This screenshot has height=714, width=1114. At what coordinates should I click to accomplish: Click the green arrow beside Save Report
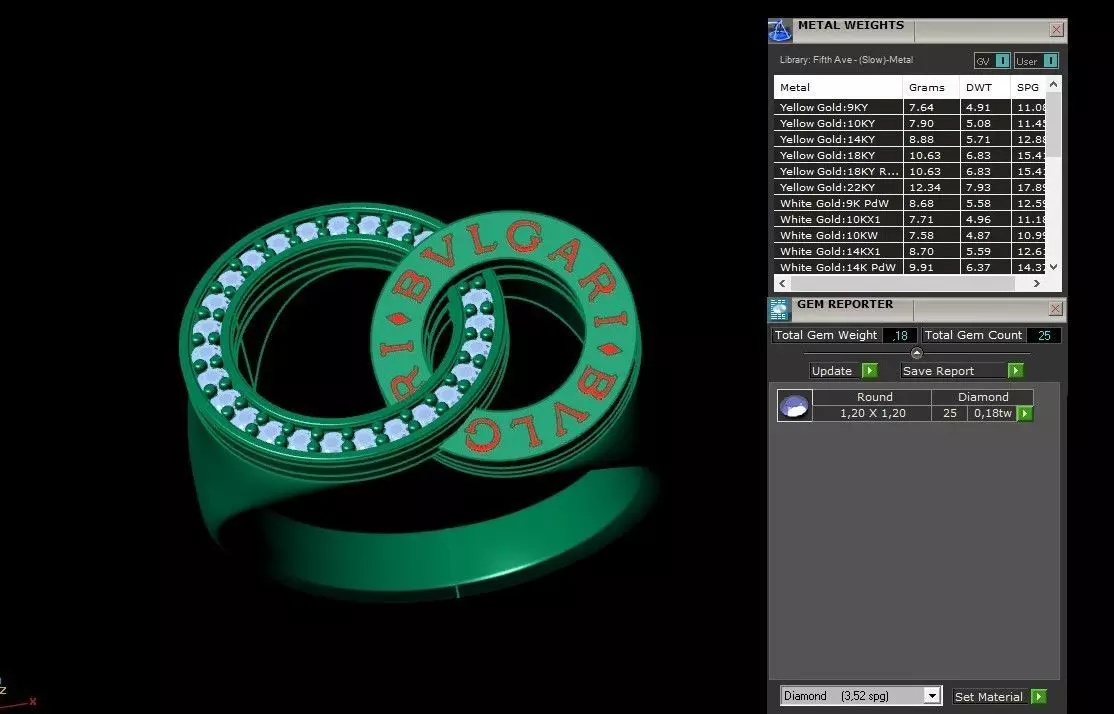click(x=1016, y=371)
